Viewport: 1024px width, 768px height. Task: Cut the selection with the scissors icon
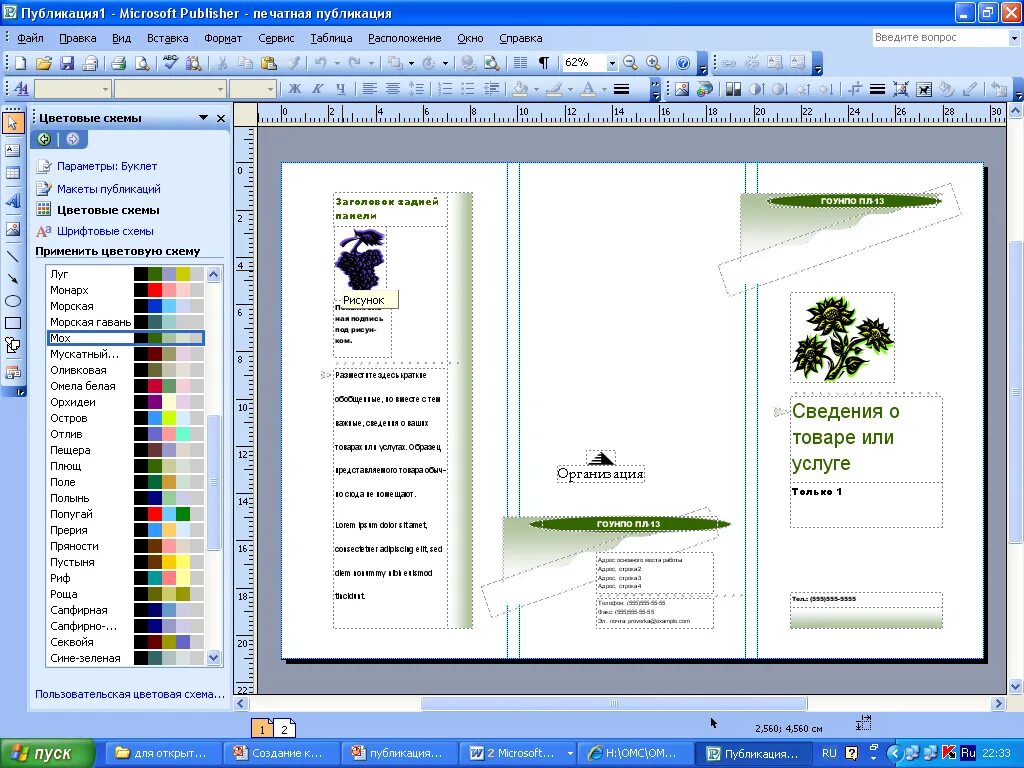point(222,63)
